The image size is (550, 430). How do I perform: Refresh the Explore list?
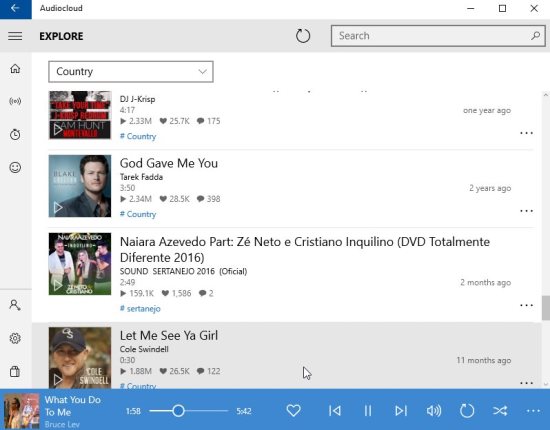303,36
